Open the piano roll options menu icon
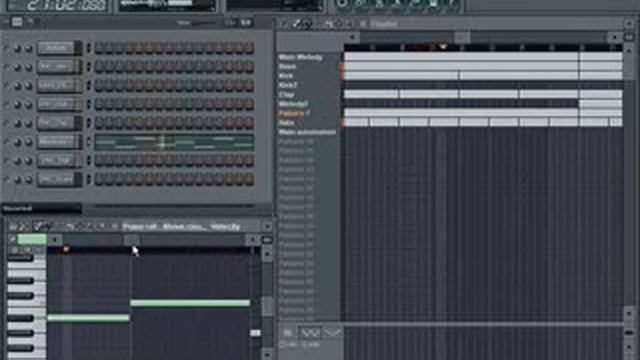The height and width of the screenshot is (360, 640). (x=13, y=227)
